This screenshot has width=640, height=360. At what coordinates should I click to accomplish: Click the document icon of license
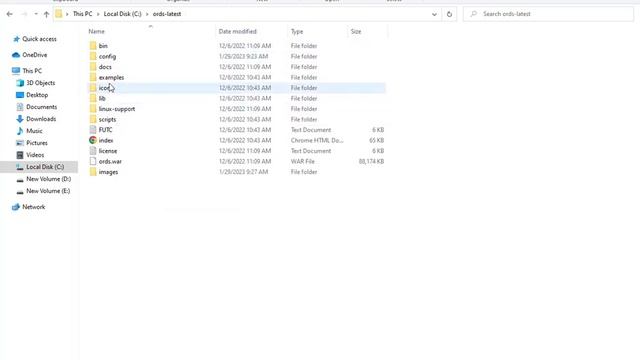click(x=93, y=151)
